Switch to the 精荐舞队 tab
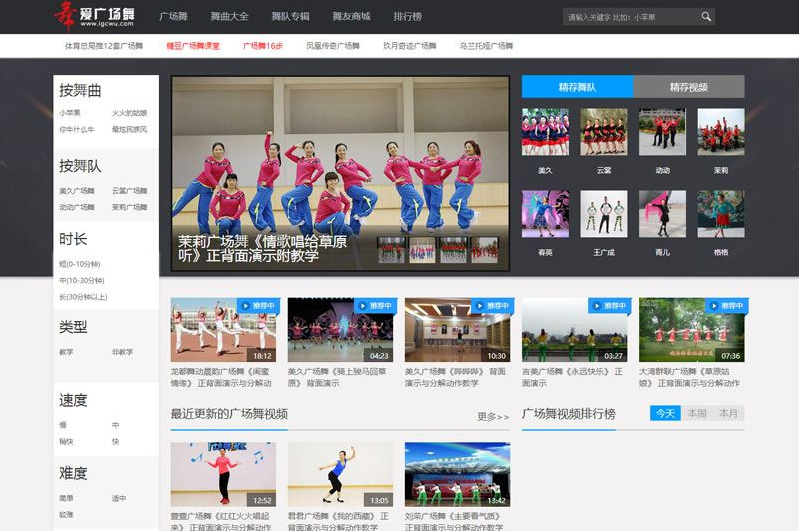The height and width of the screenshot is (531, 799). click(x=577, y=87)
